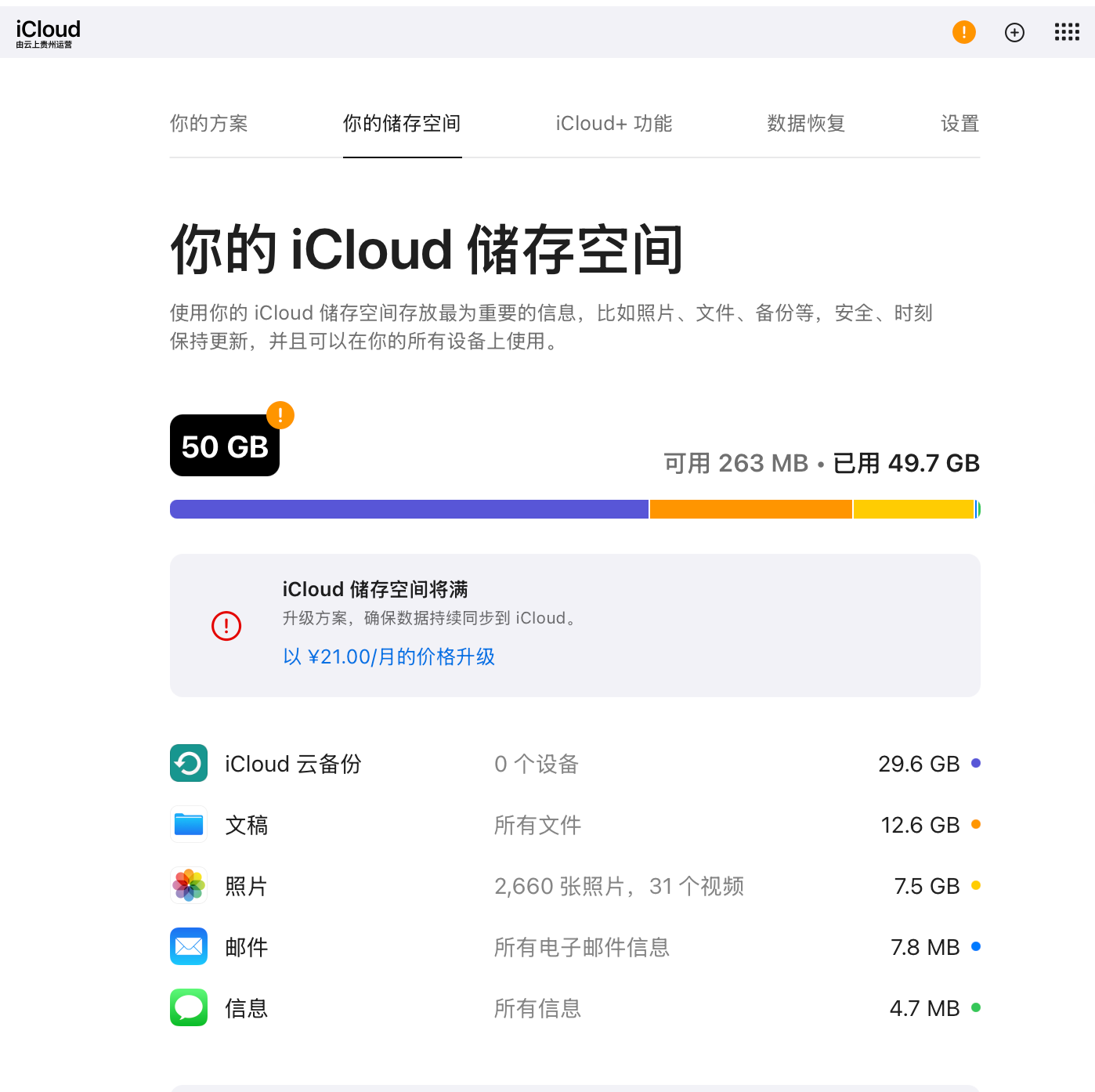Click the red warning circle icon
The image size is (1095, 1092).
tap(226, 626)
